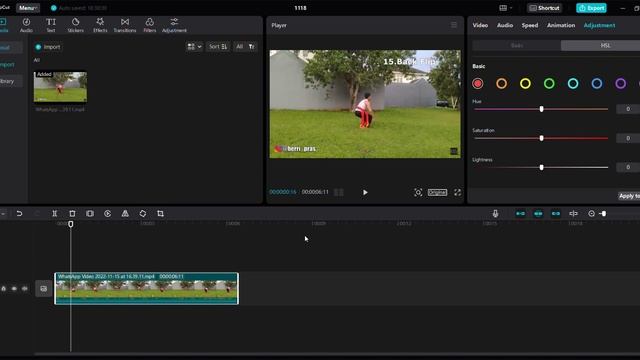
Task: Click the Hue slider handle
Action: pyautogui.click(x=542, y=109)
